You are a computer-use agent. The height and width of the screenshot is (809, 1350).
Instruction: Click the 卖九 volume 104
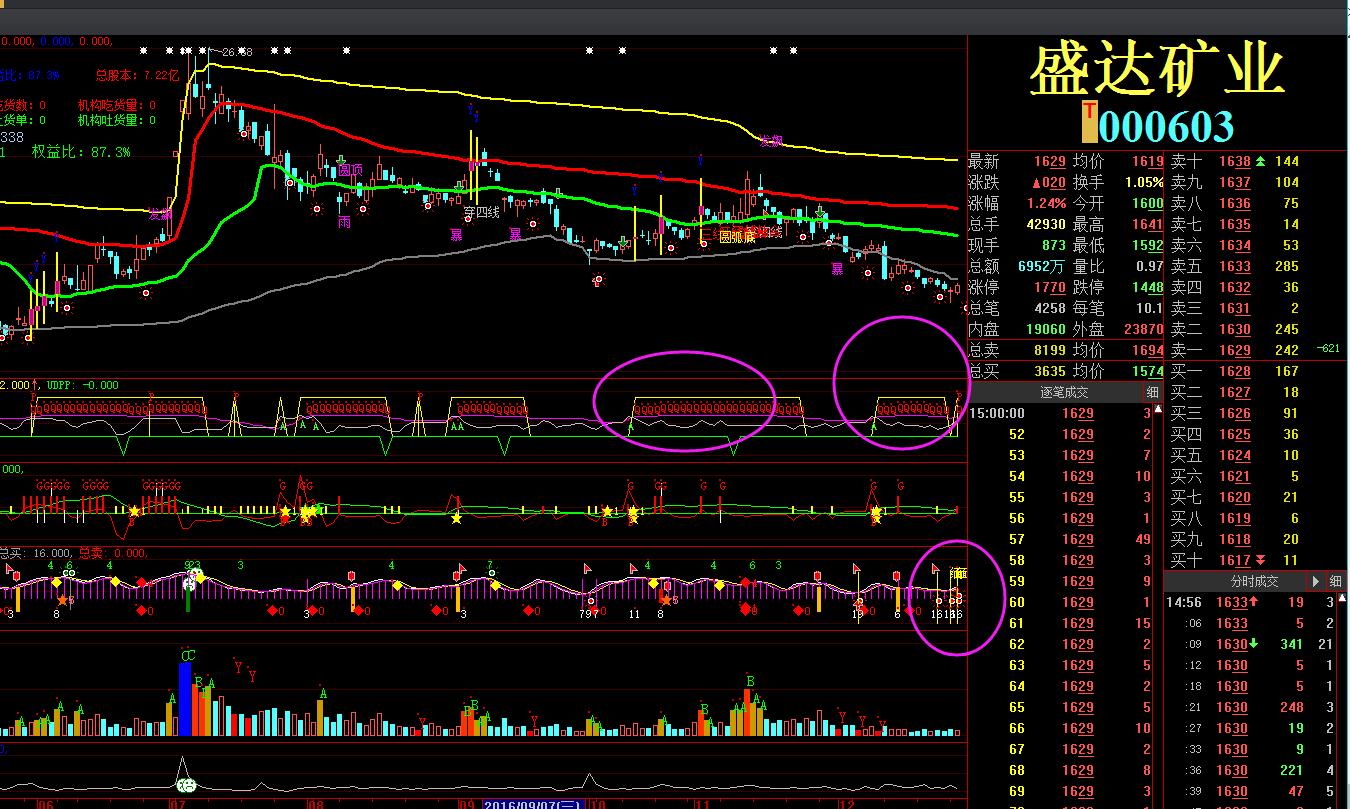coord(1287,182)
